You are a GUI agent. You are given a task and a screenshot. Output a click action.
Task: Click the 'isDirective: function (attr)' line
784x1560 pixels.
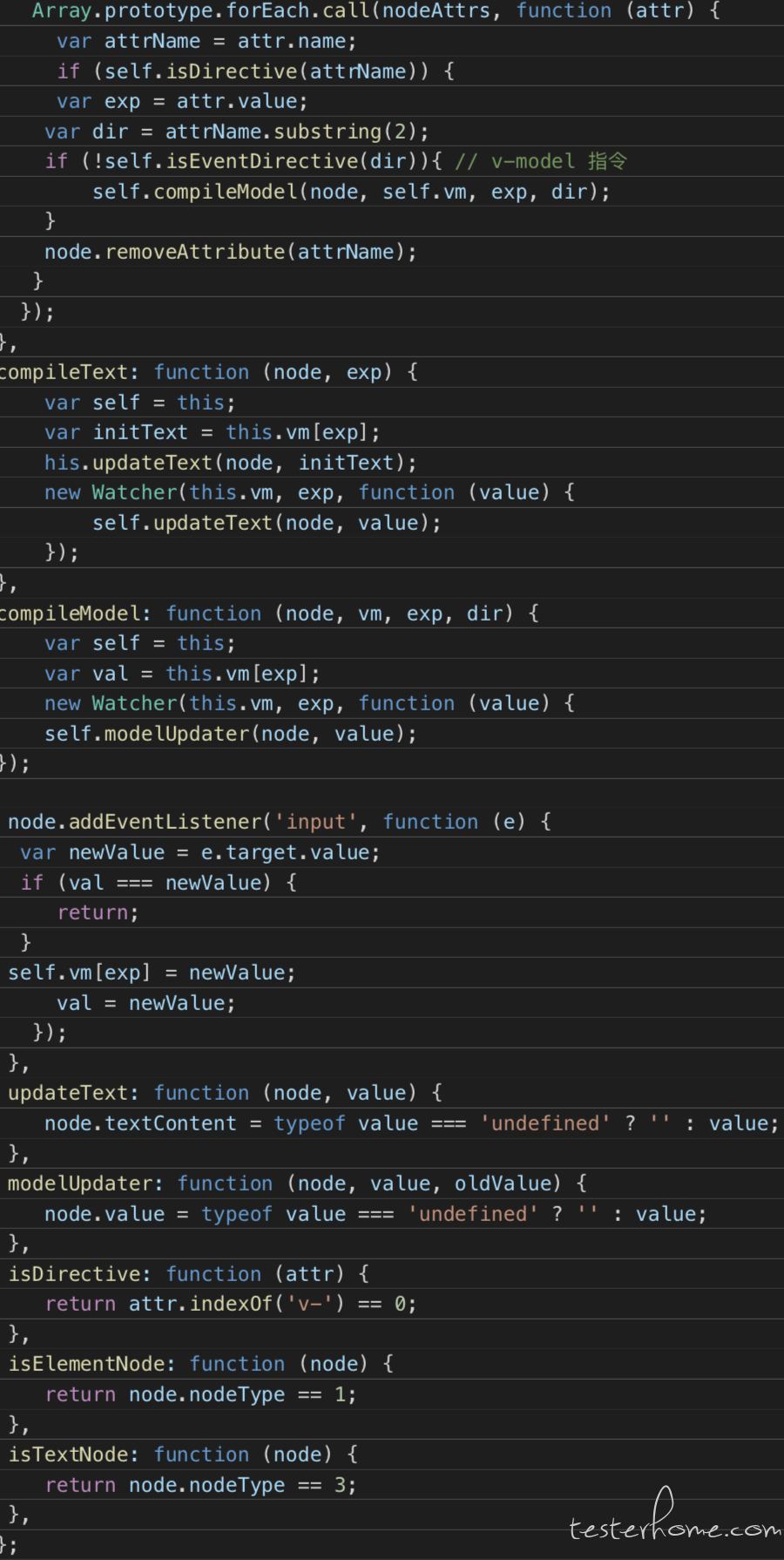tap(189, 1274)
